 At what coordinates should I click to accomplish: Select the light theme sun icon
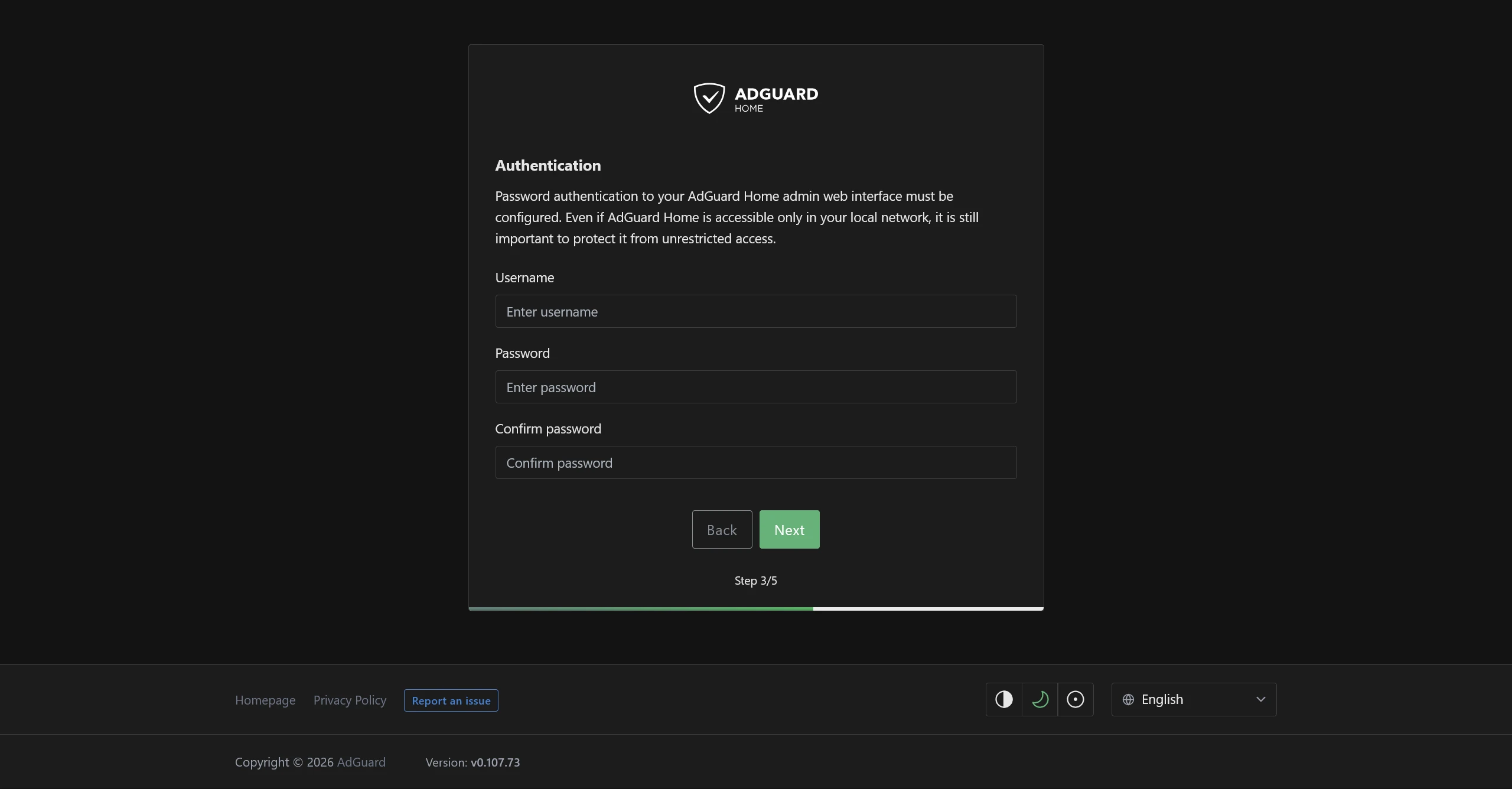(1075, 699)
